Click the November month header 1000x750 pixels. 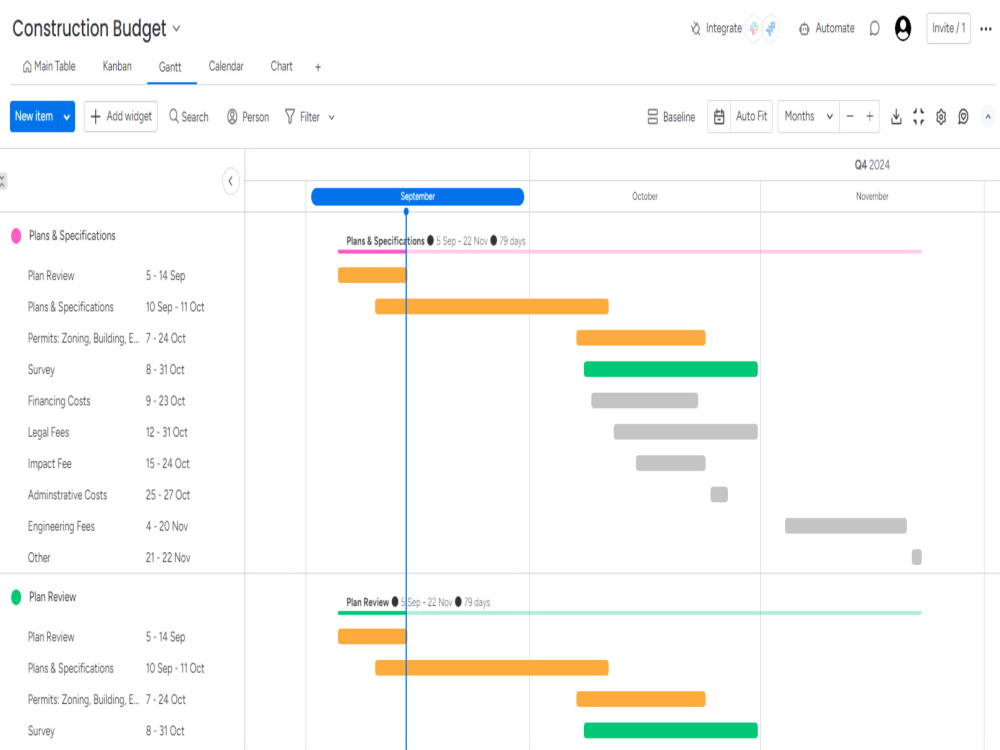[x=872, y=196]
